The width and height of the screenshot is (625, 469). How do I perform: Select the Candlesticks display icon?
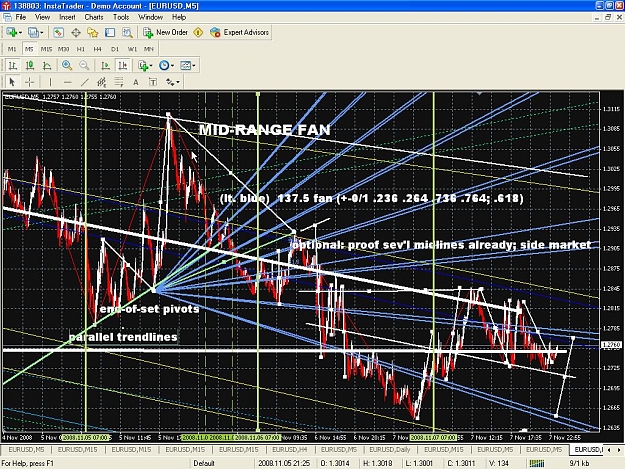[30, 65]
